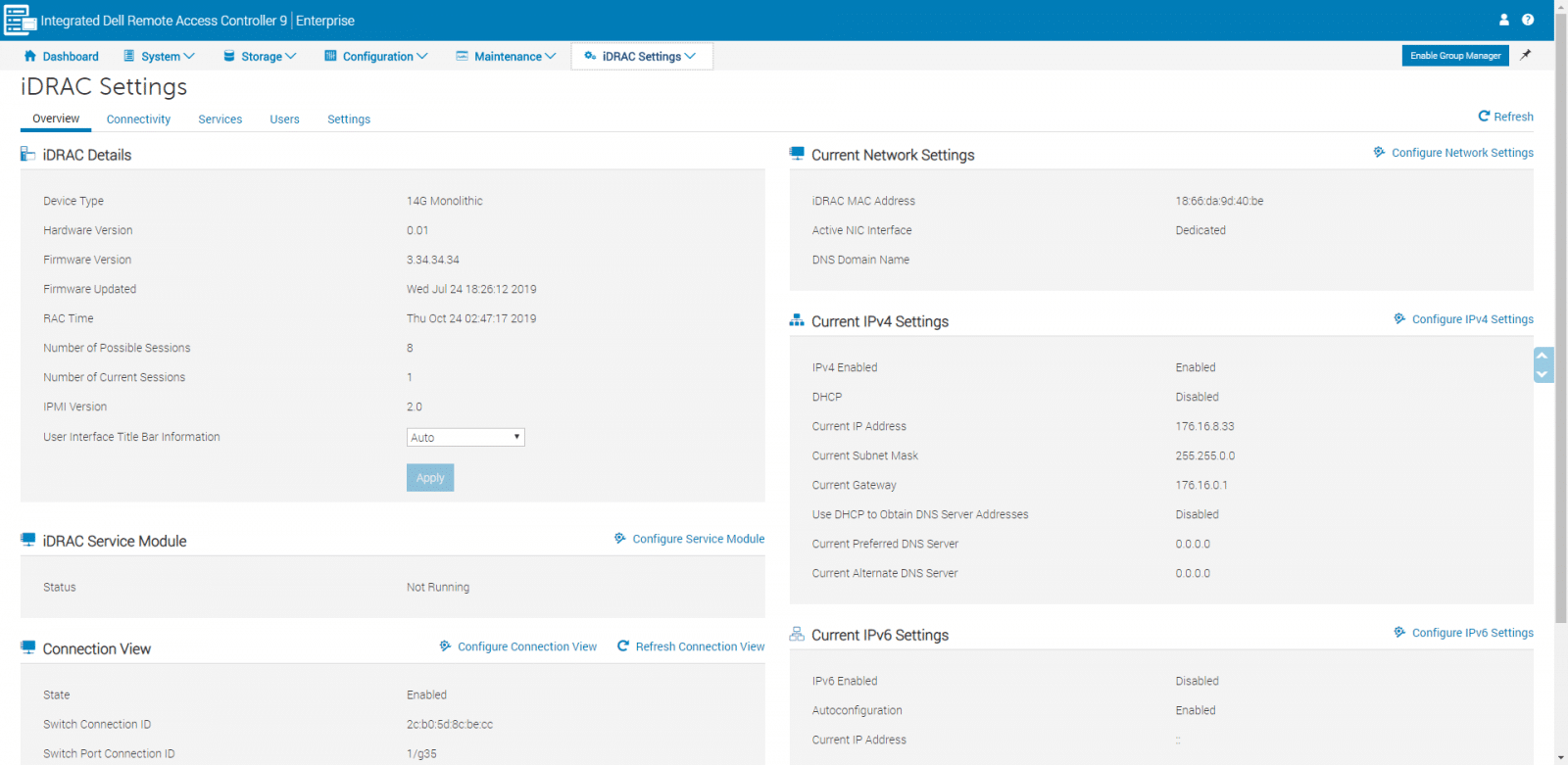Open Configure Network Settings link

[1462, 153]
